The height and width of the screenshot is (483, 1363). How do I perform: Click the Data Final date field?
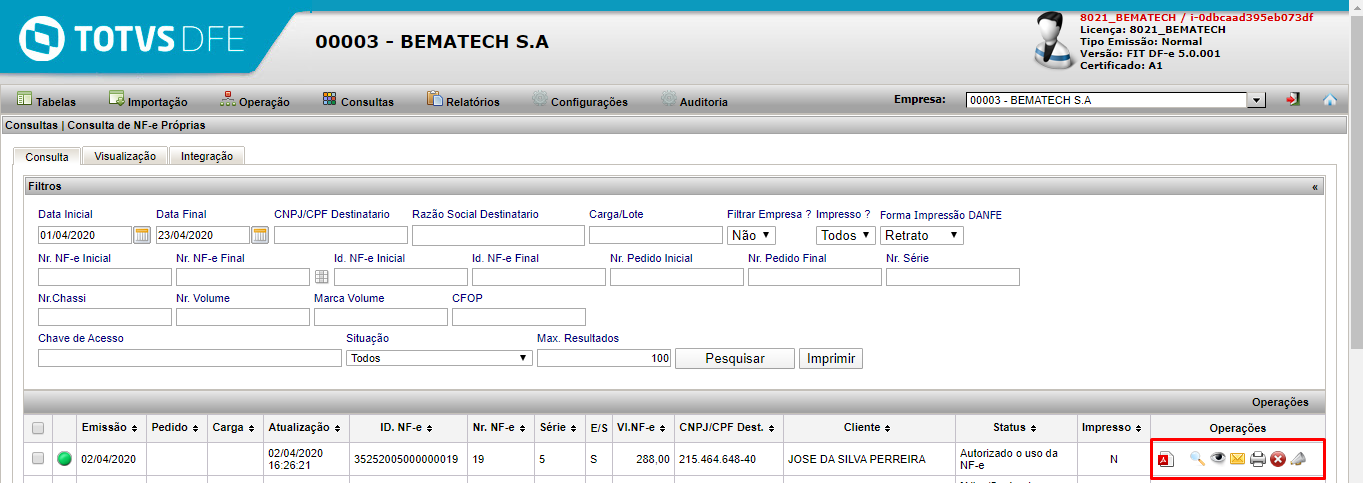tap(203, 235)
